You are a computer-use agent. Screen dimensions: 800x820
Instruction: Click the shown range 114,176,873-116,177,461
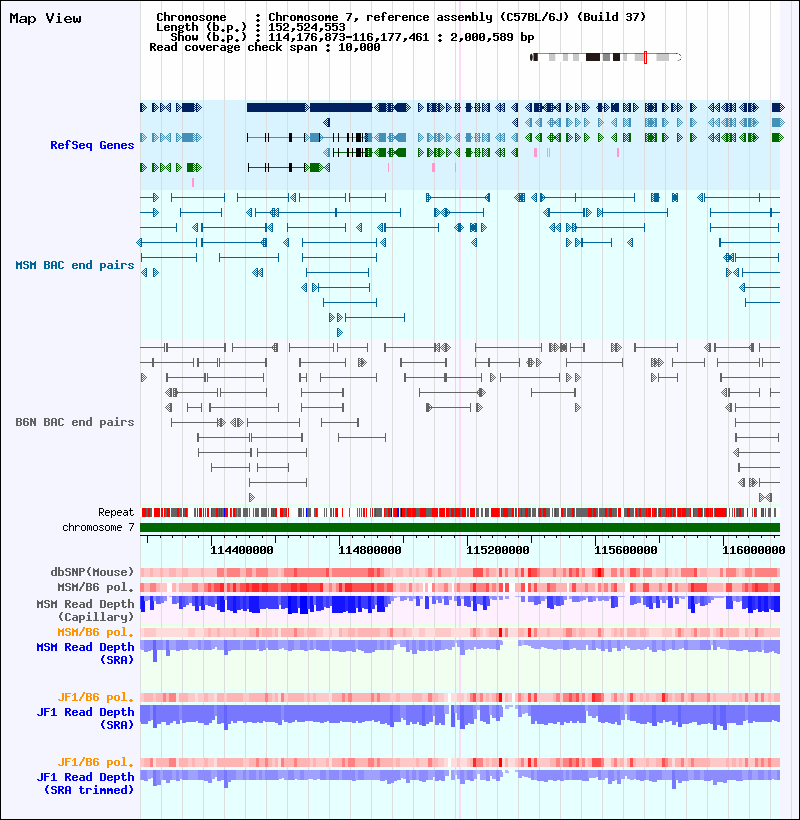point(349,37)
